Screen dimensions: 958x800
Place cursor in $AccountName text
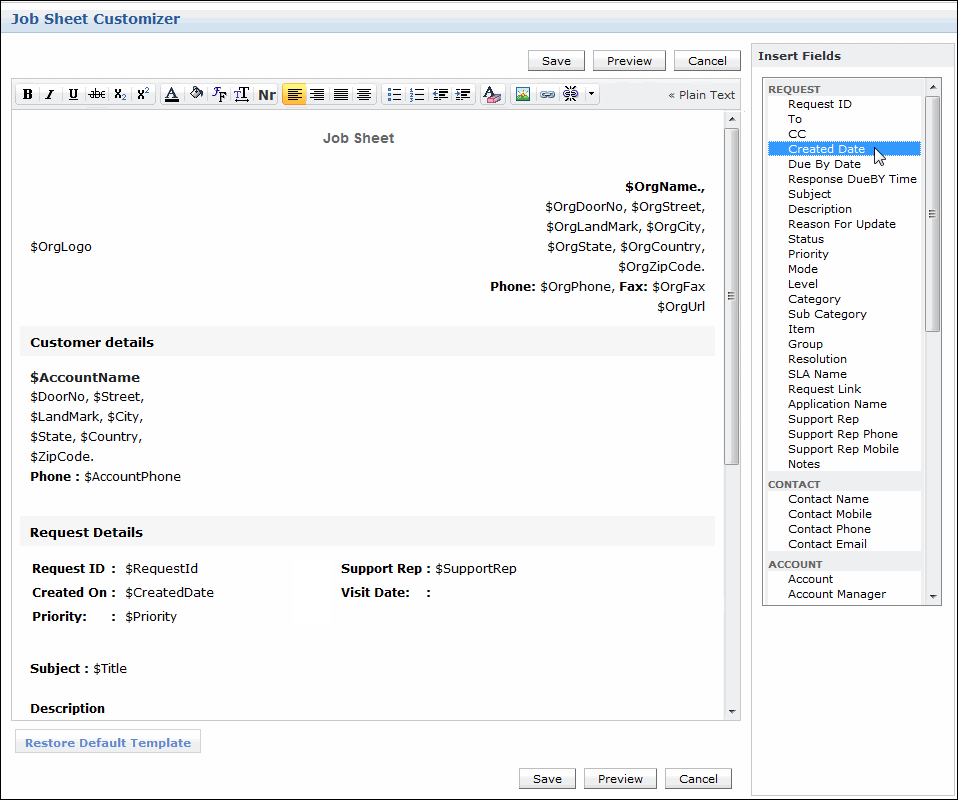coord(85,377)
